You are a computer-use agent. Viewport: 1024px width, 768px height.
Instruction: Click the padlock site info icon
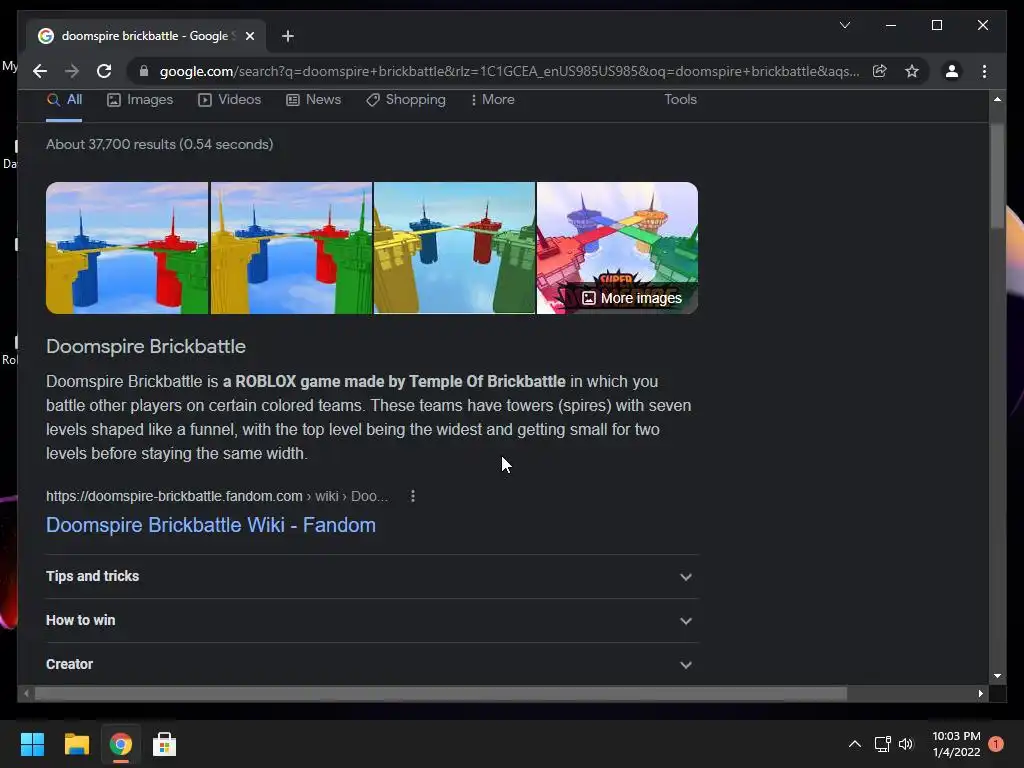coord(144,71)
